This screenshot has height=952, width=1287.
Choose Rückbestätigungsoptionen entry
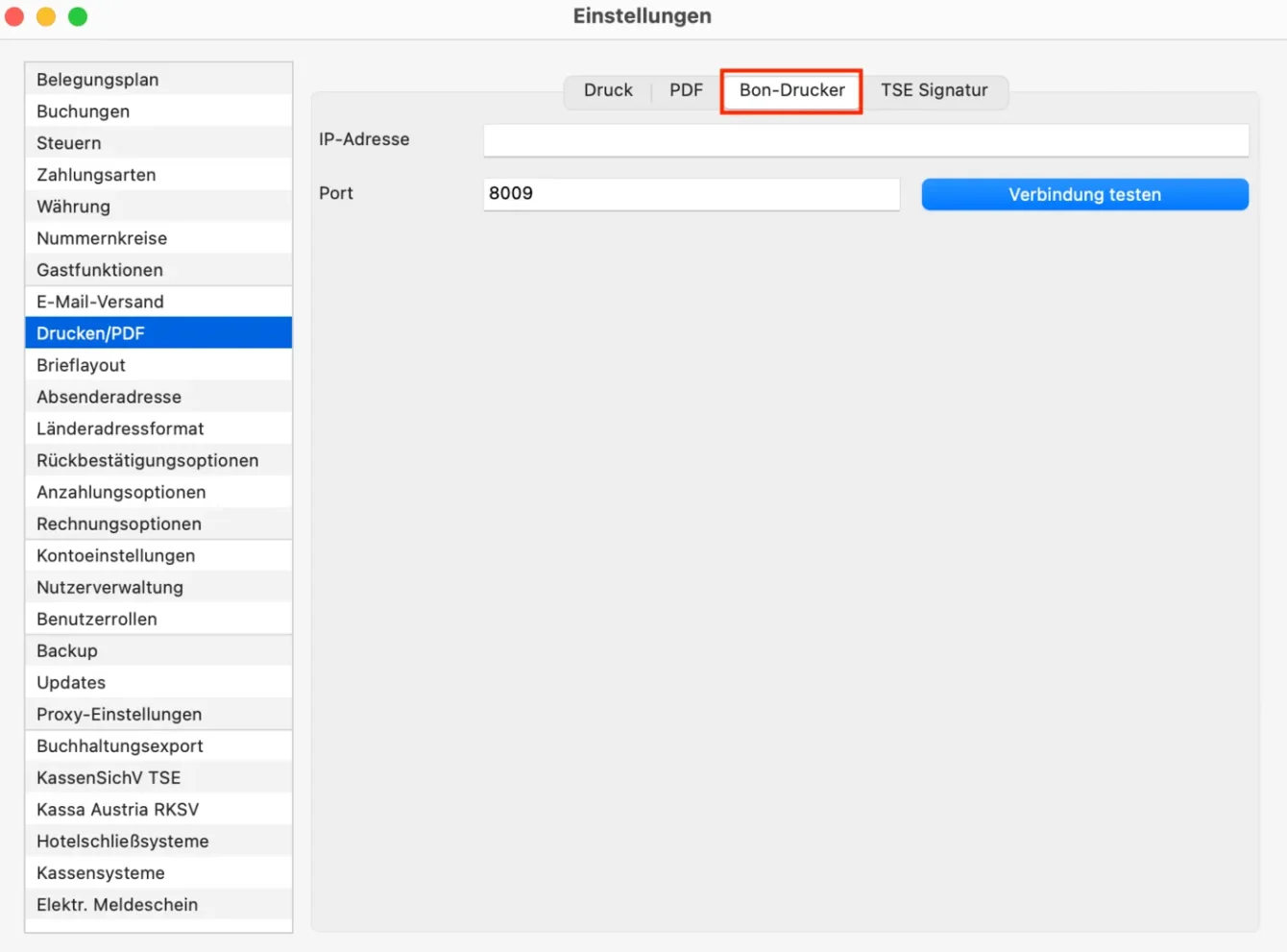(158, 460)
